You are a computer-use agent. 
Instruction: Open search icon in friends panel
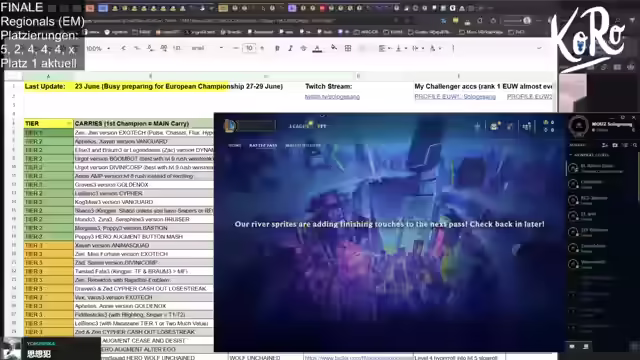635,145
